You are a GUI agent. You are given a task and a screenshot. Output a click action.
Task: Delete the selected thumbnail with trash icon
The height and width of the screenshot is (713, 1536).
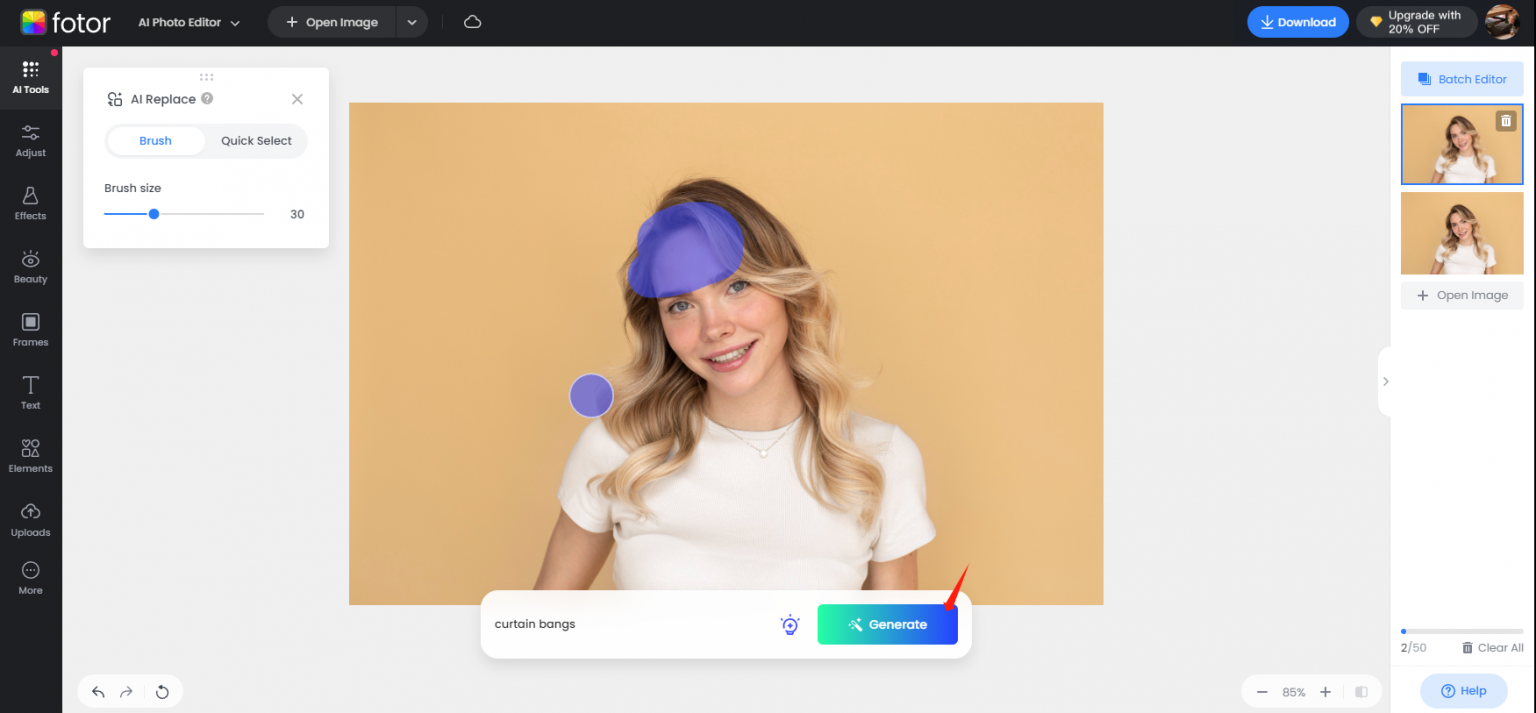[1505, 121]
